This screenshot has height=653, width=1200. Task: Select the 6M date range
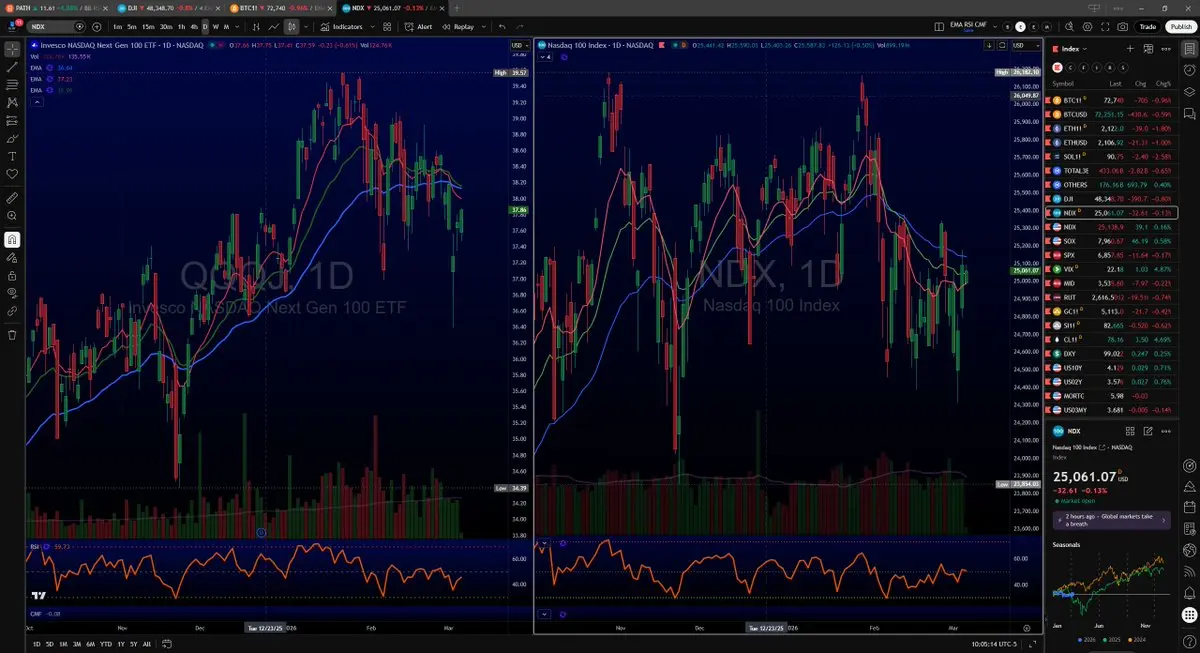pos(91,644)
